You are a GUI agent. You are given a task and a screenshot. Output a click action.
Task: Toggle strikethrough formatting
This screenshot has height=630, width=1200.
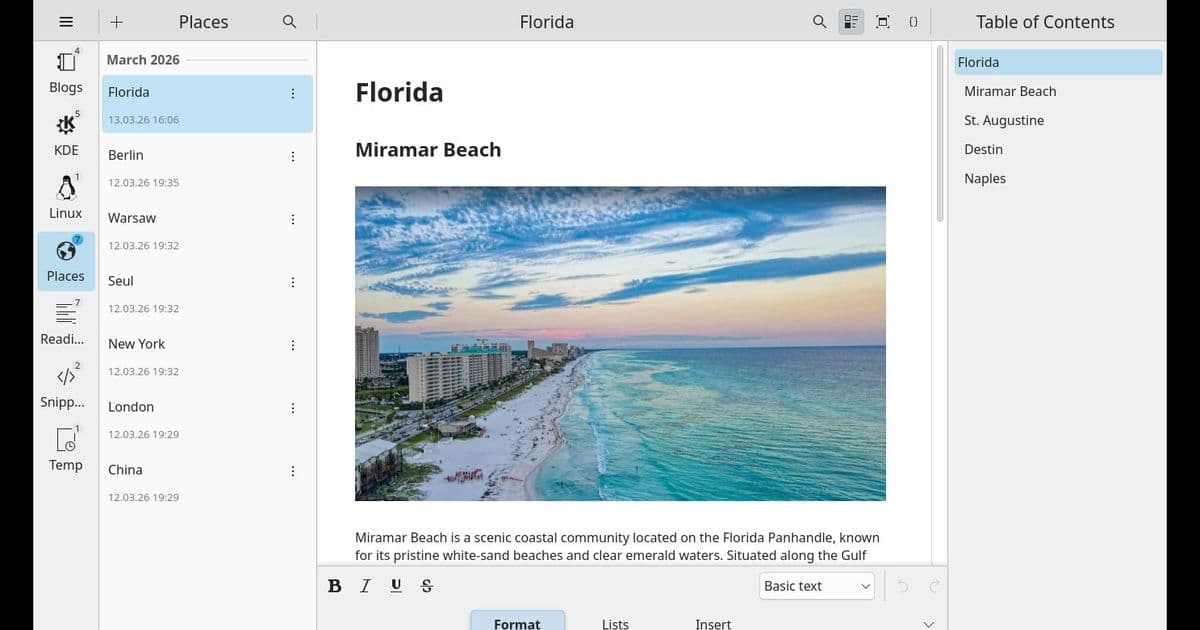pyautogui.click(x=427, y=586)
